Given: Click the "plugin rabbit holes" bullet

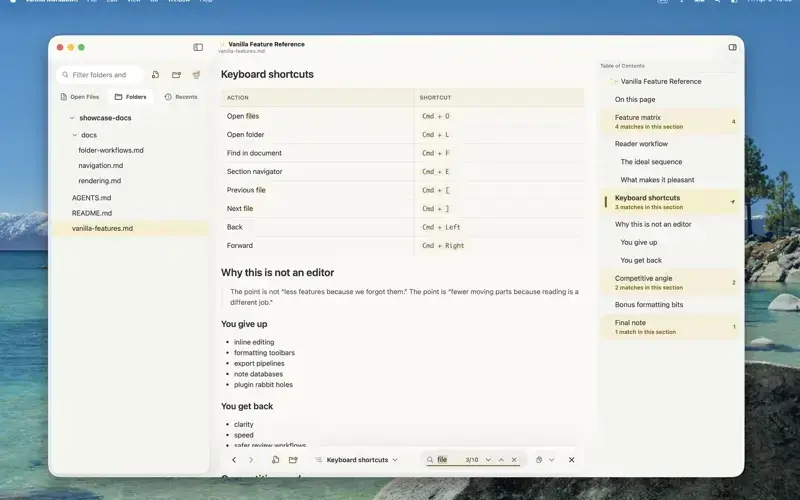Looking at the screenshot, I should (263, 385).
